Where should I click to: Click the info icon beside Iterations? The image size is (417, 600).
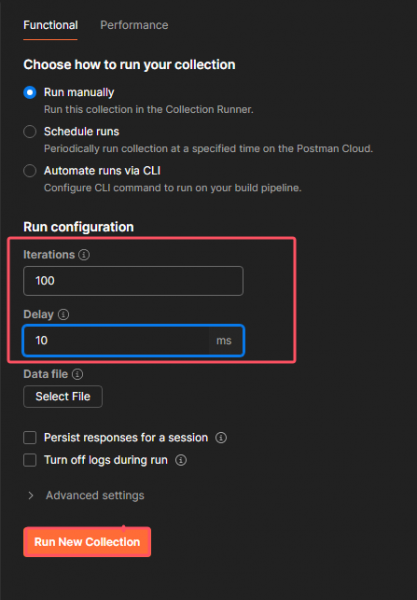(84, 254)
